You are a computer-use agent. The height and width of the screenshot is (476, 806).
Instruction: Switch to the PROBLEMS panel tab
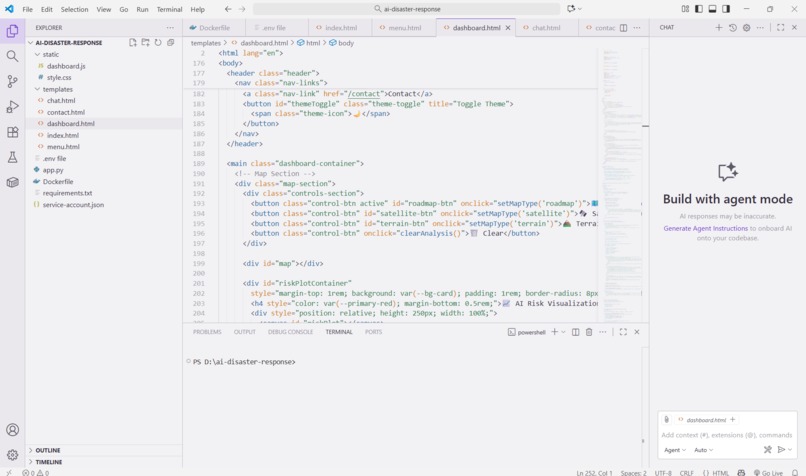[x=207, y=332]
